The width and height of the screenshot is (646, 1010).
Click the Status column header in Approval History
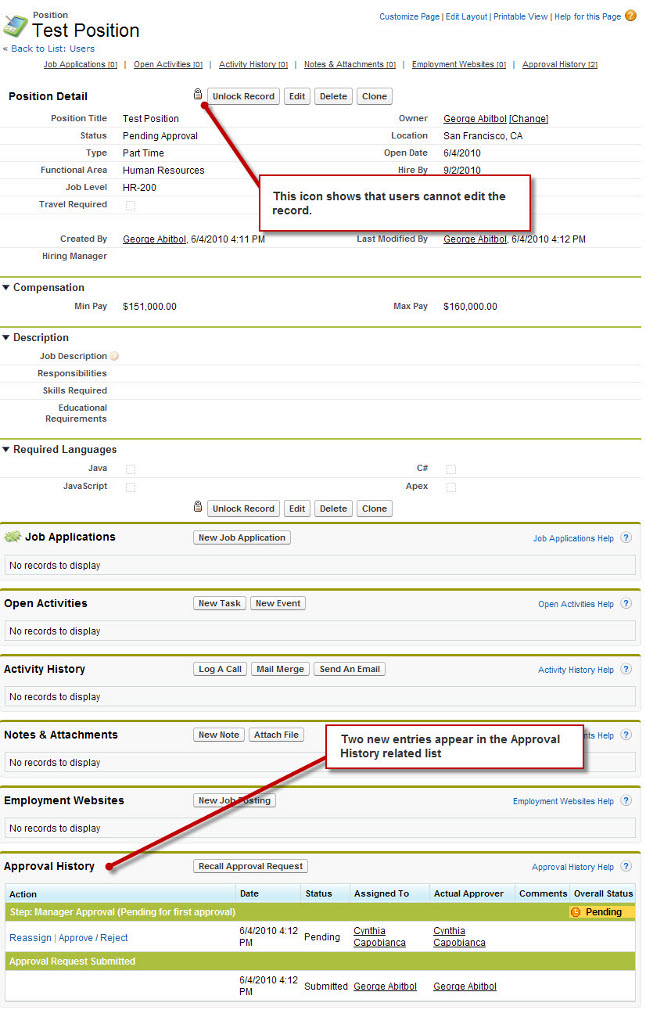[x=319, y=893]
